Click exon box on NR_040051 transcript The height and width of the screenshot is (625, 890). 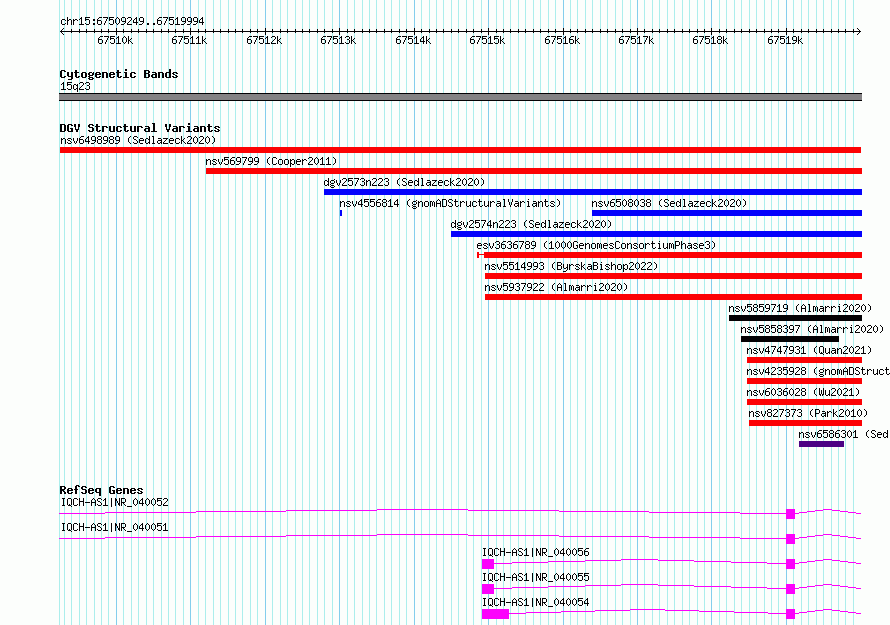point(791,539)
